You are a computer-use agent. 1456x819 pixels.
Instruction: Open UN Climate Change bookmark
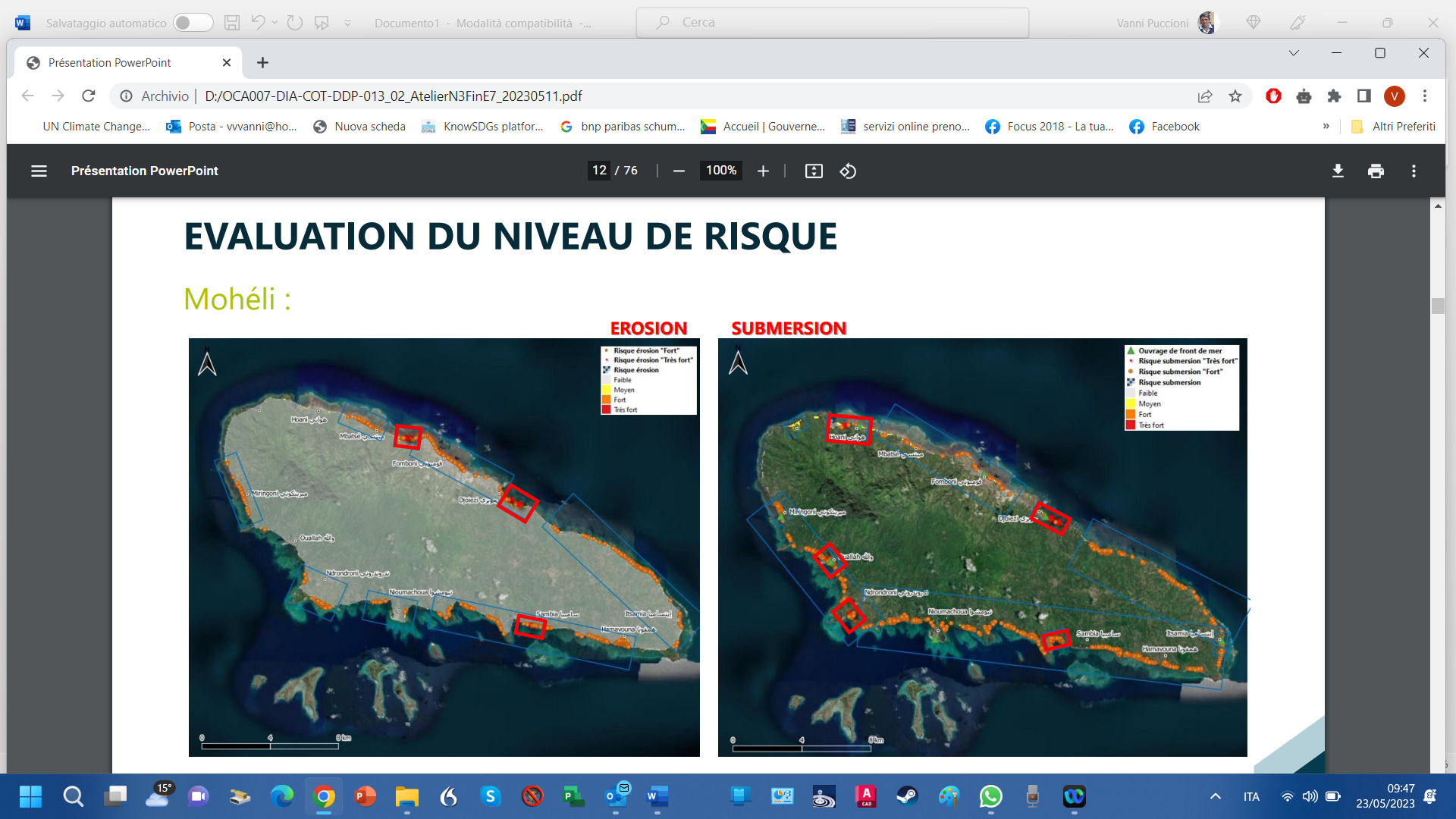tap(96, 127)
